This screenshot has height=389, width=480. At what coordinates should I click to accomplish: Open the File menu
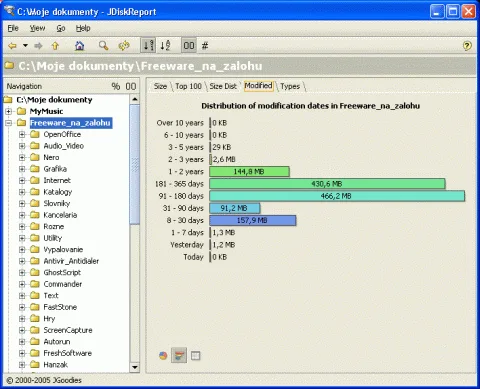click(13, 28)
